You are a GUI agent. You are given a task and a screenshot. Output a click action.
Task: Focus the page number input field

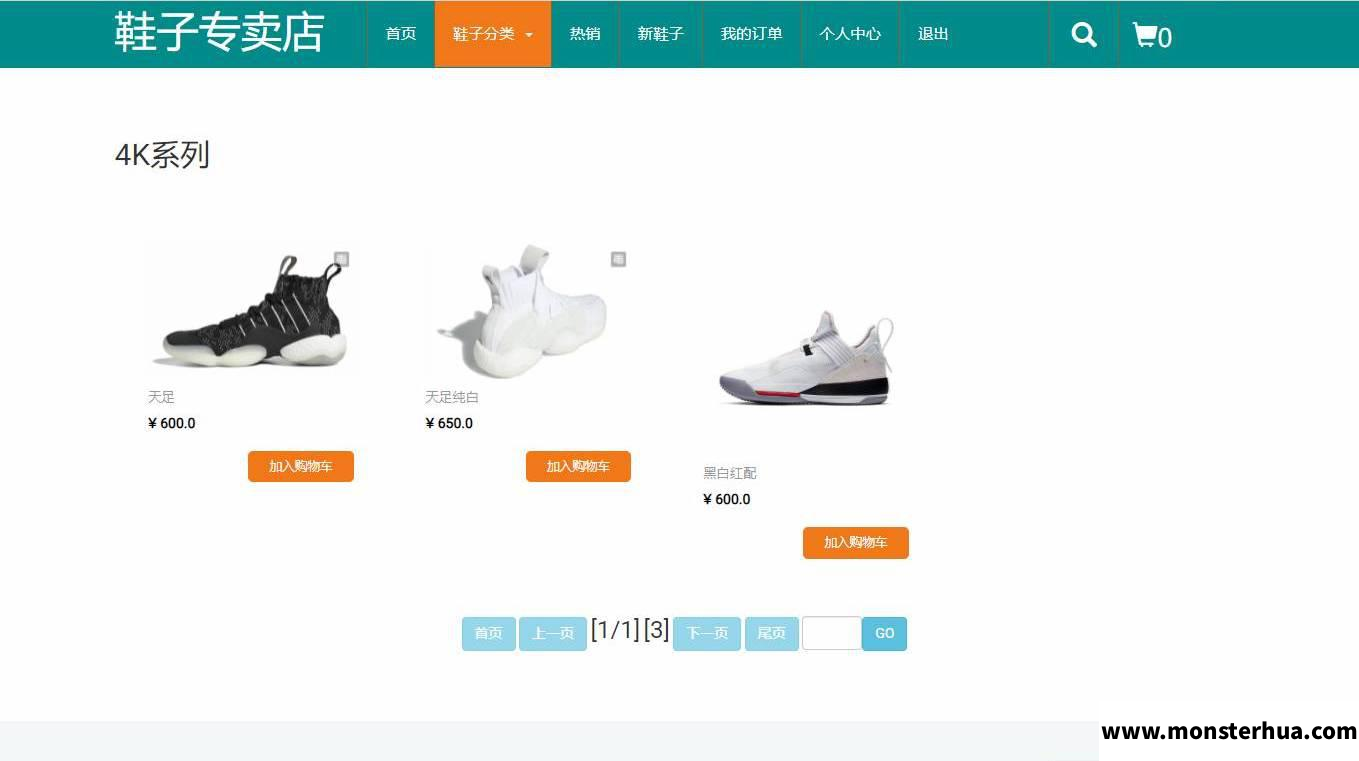pos(832,633)
